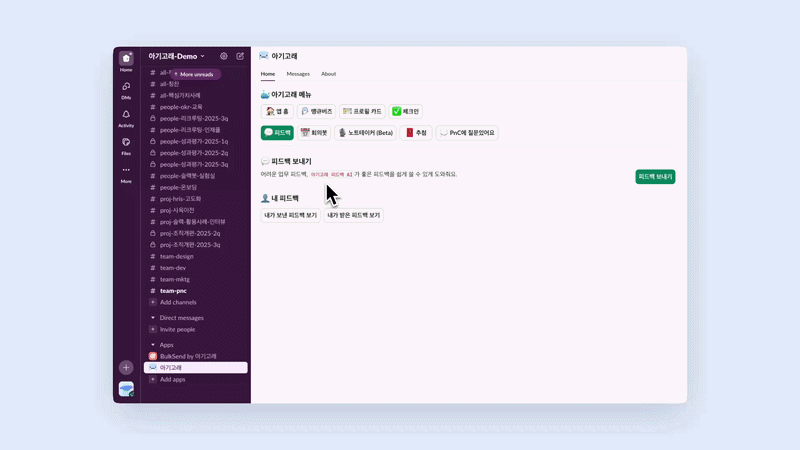
Task: Open private channel people-성과평가-2025-3q
Action: pos(196,164)
